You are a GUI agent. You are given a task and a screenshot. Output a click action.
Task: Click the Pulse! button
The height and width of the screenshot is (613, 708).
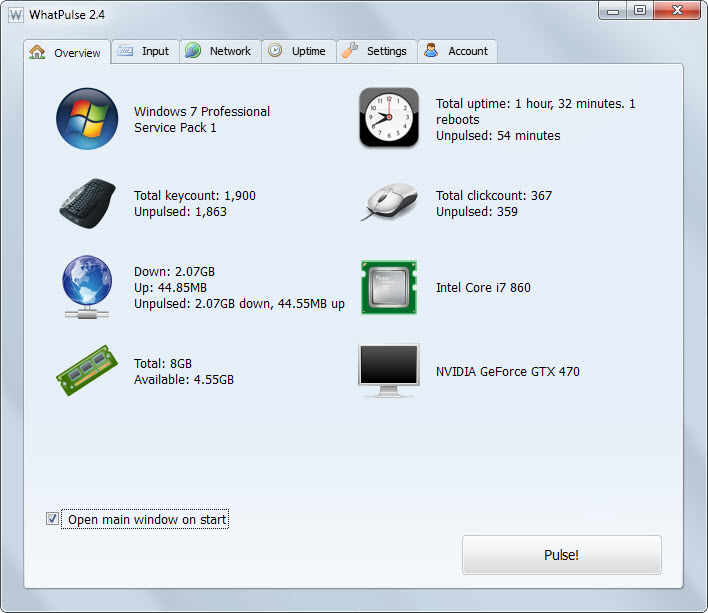click(x=562, y=555)
